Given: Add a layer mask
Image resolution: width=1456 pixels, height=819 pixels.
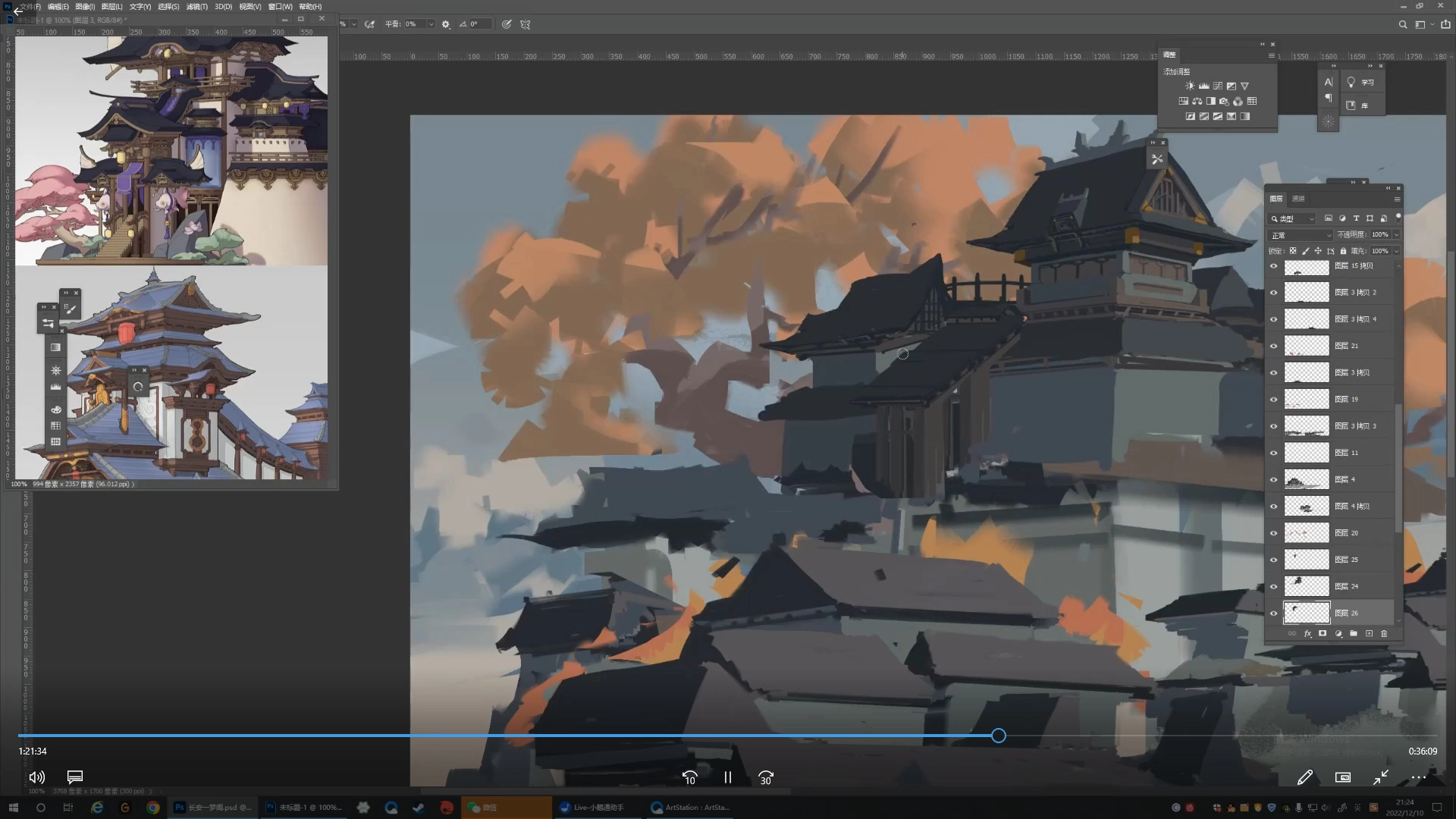Looking at the screenshot, I should tap(1323, 633).
